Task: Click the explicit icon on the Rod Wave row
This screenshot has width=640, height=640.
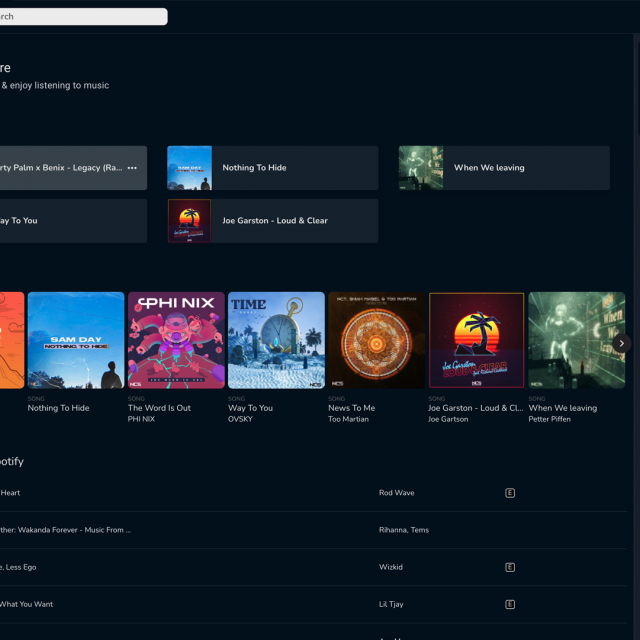Action: click(x=510, y=493)
